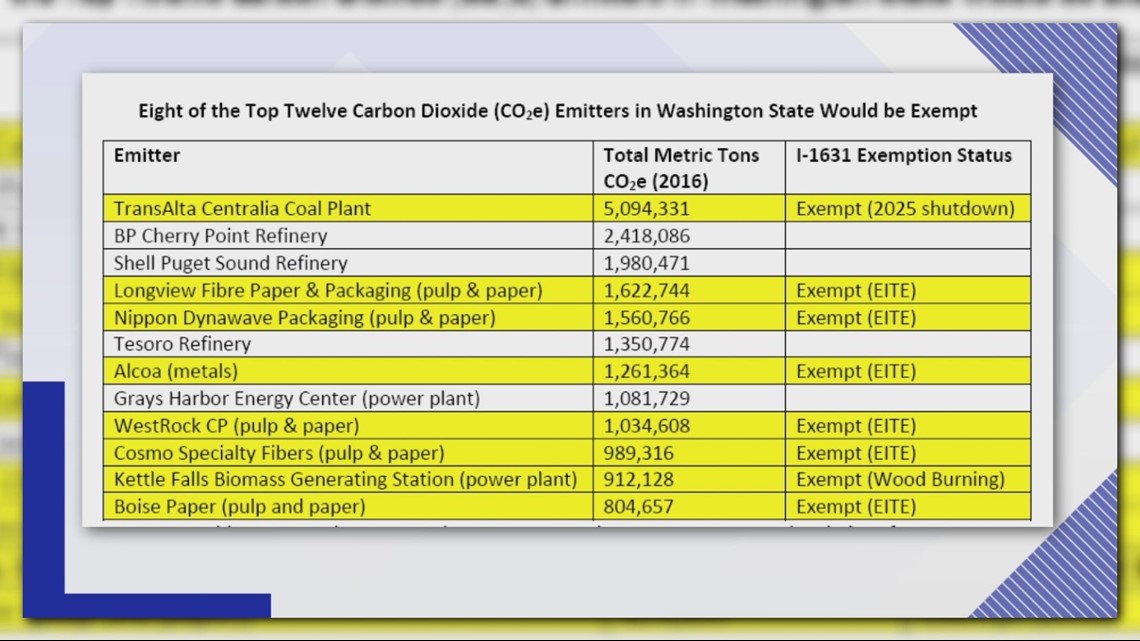Click the Alcoa (metals) cell
The height and width of the screenshot is (641, 1140).
[x=176, y=371]
